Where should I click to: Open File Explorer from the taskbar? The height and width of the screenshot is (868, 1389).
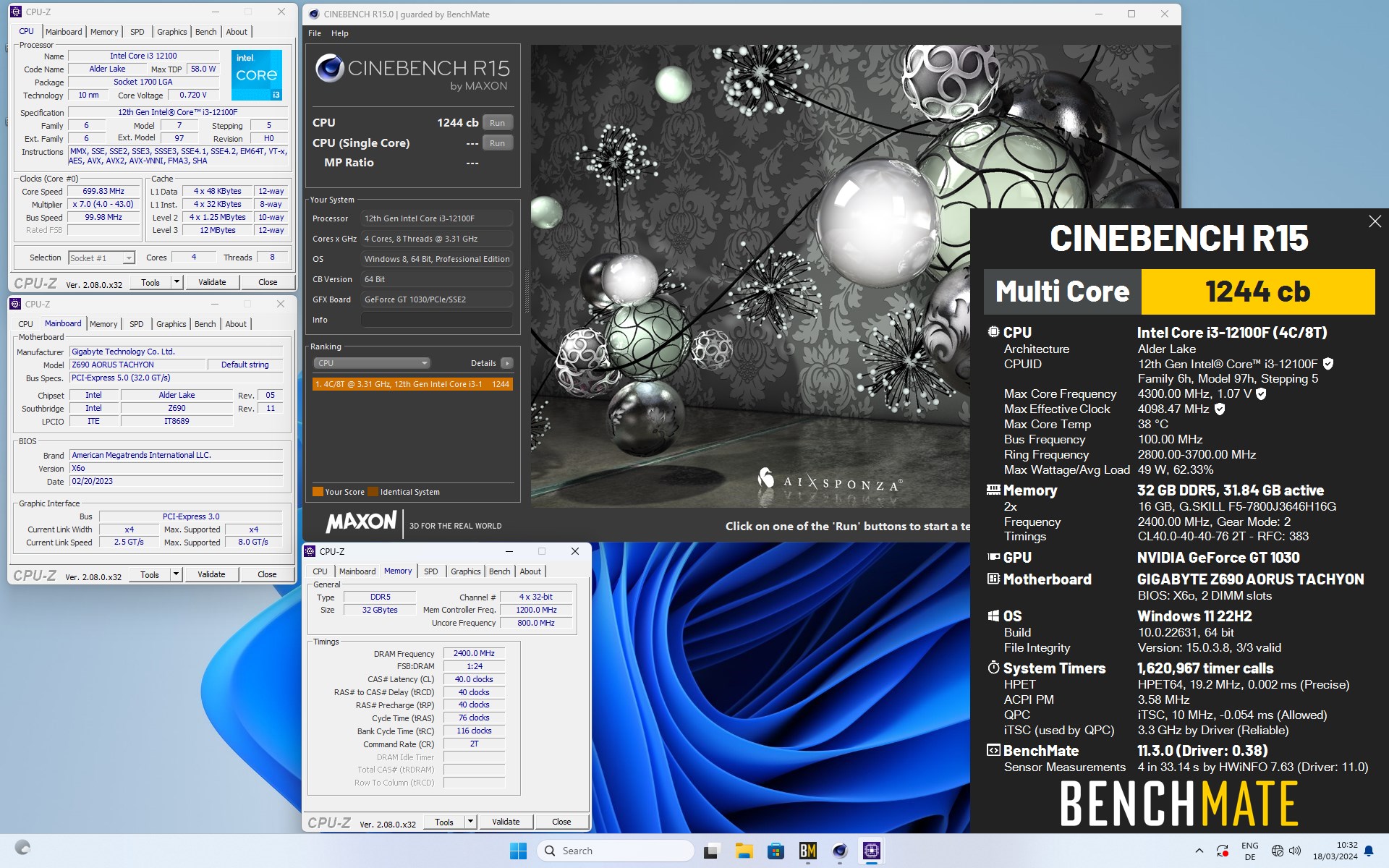tap(744, 851)
